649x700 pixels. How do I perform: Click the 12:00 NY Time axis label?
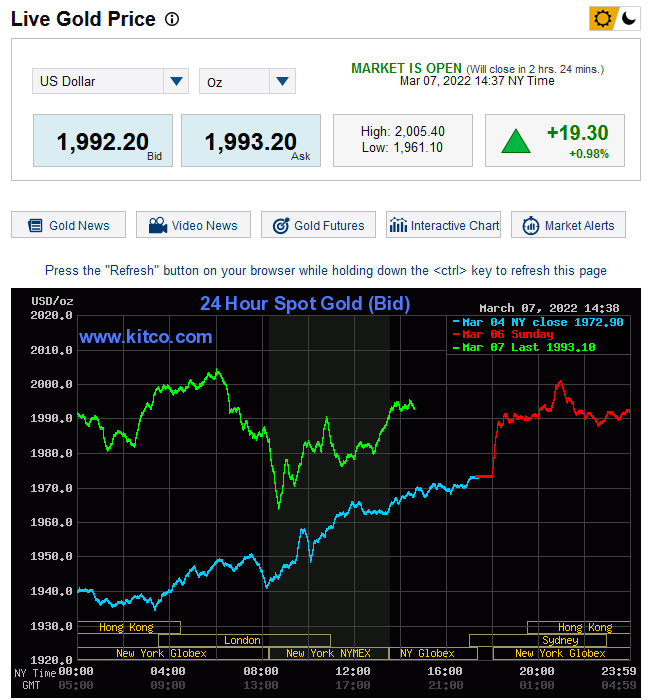[x=353, y=671]
